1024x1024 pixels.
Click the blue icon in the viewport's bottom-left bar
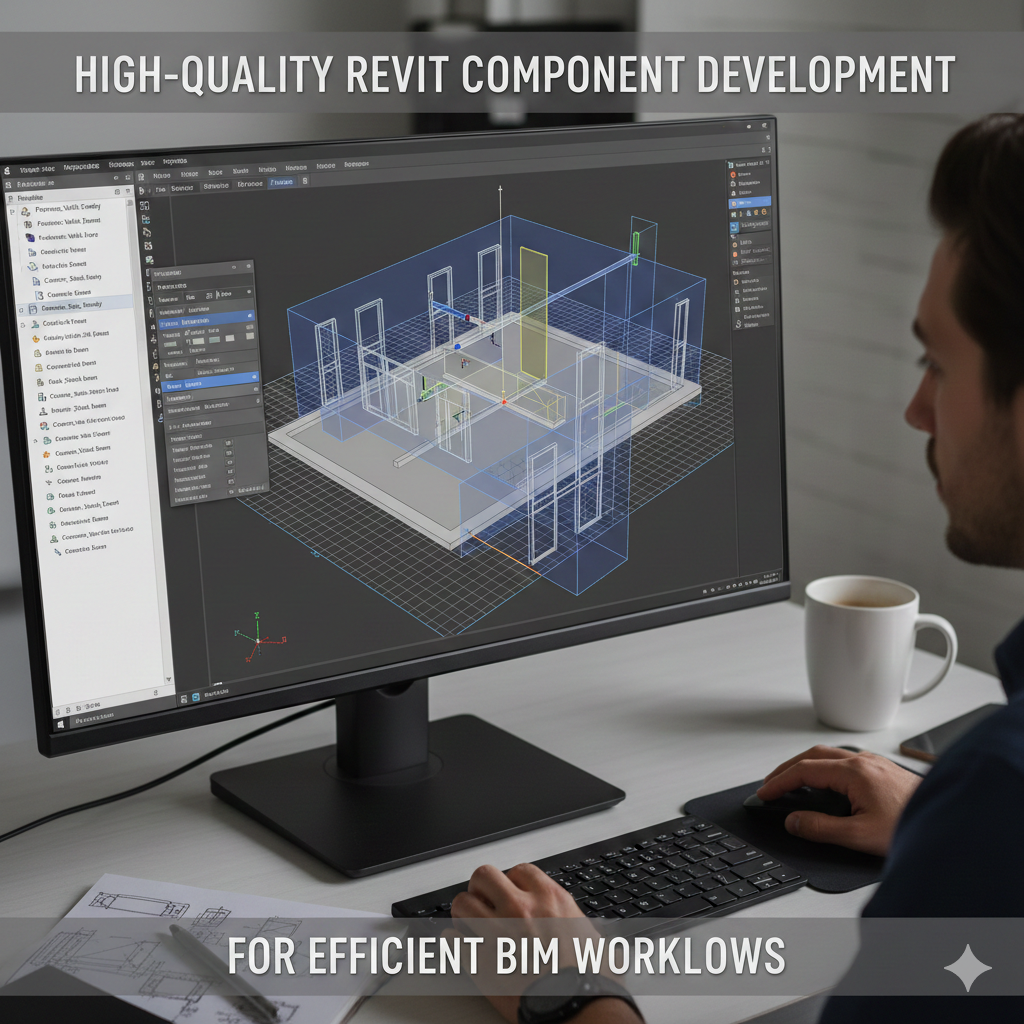(x=197, y=695)
